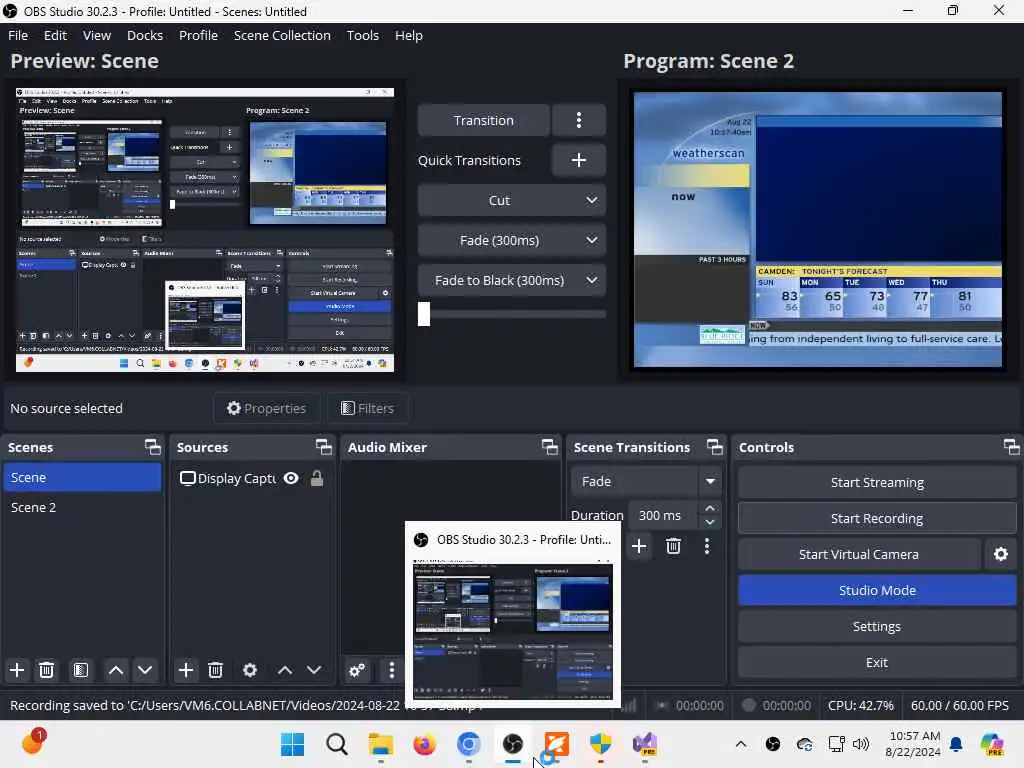Decrease transition duration stepper
Screen dimensions: 1024x768
coord(709,522)
